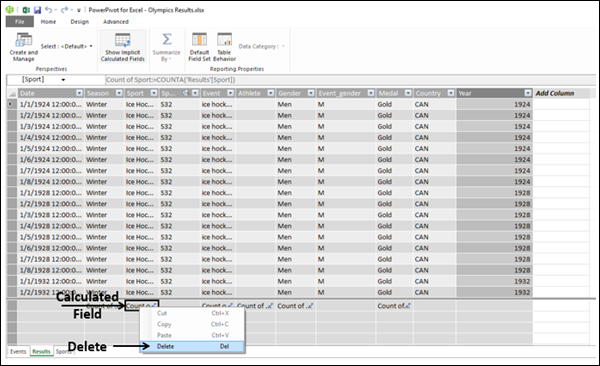Open the Table Behavior icon
The width and height of the screenshot is (600, 366).
[224, 39]
